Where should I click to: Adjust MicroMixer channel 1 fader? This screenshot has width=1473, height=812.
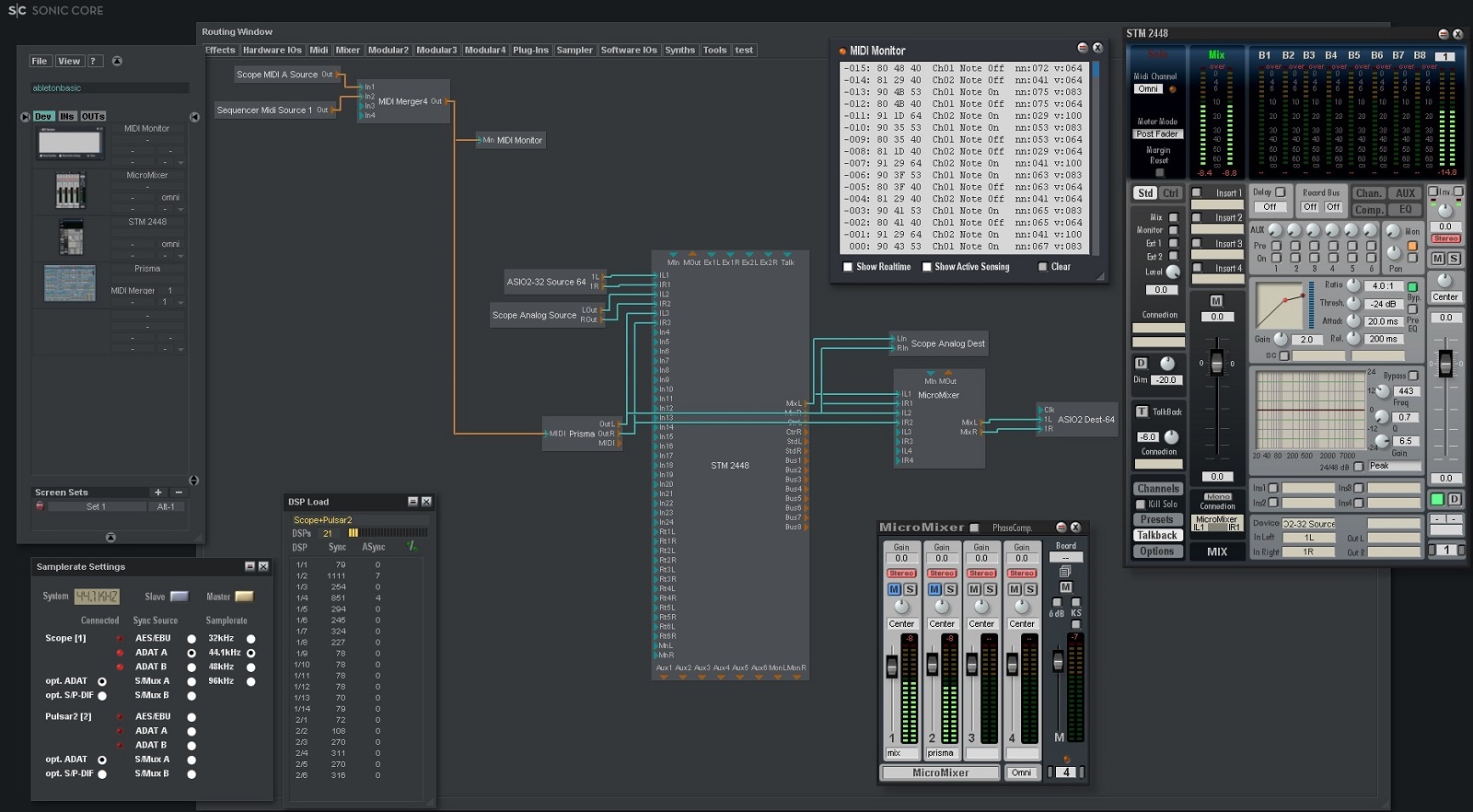point(892,665)
